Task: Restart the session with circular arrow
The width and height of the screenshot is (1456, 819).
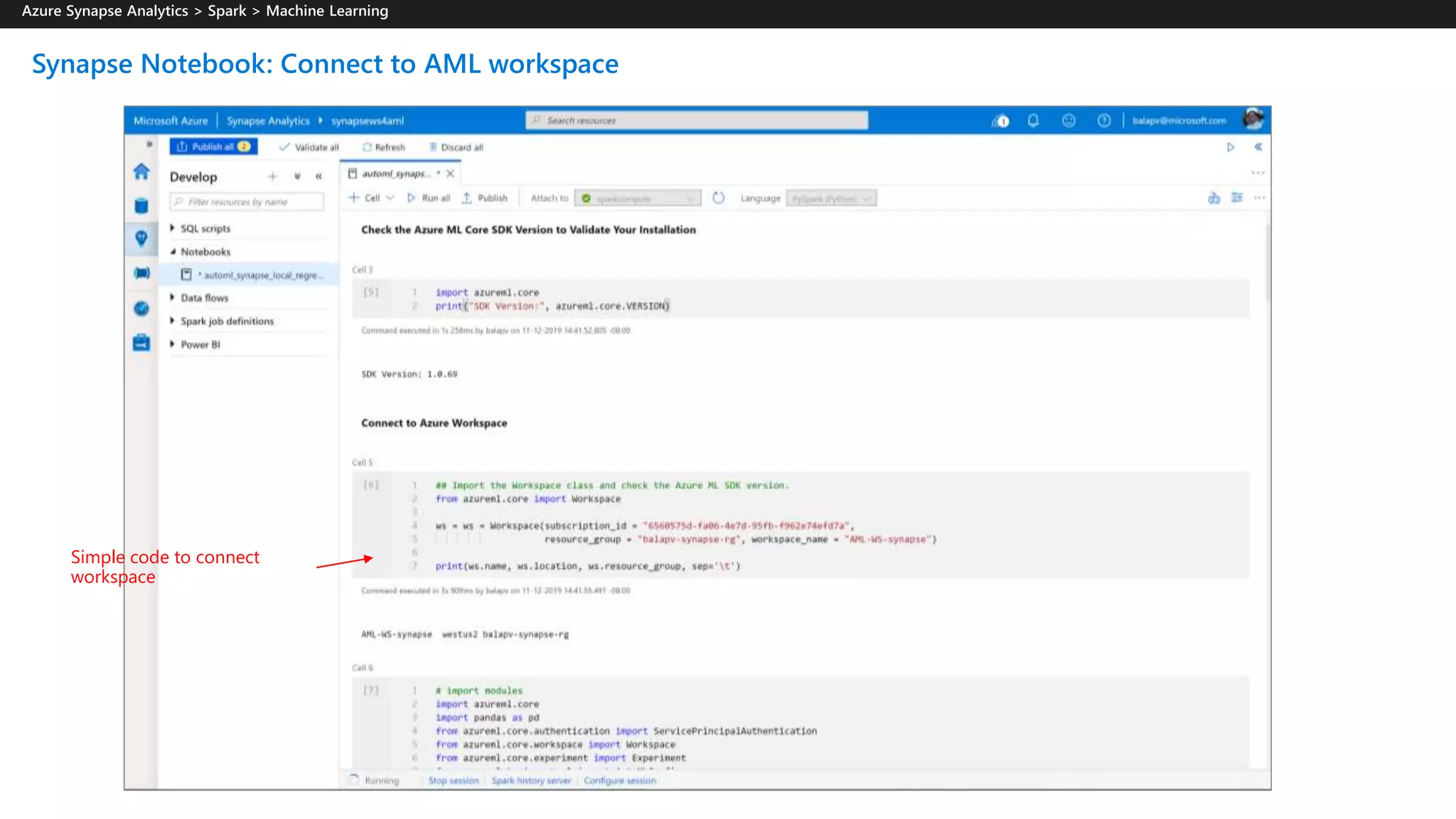Action: pos(719,198)
